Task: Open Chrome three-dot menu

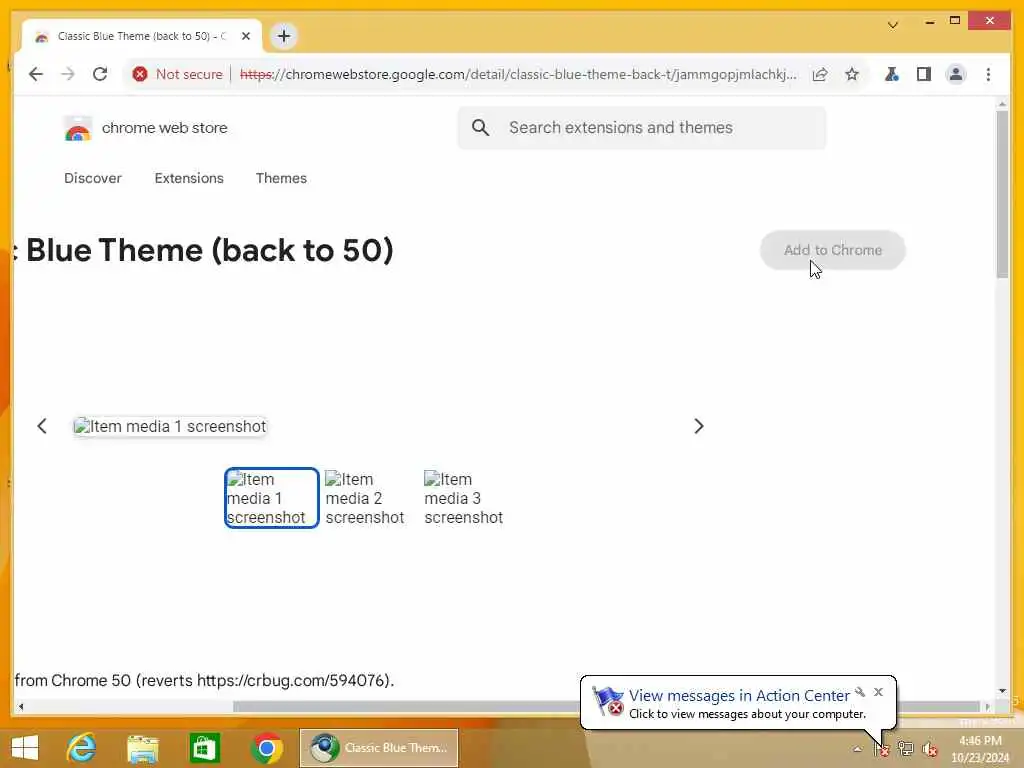Action: tap(988, 74)
